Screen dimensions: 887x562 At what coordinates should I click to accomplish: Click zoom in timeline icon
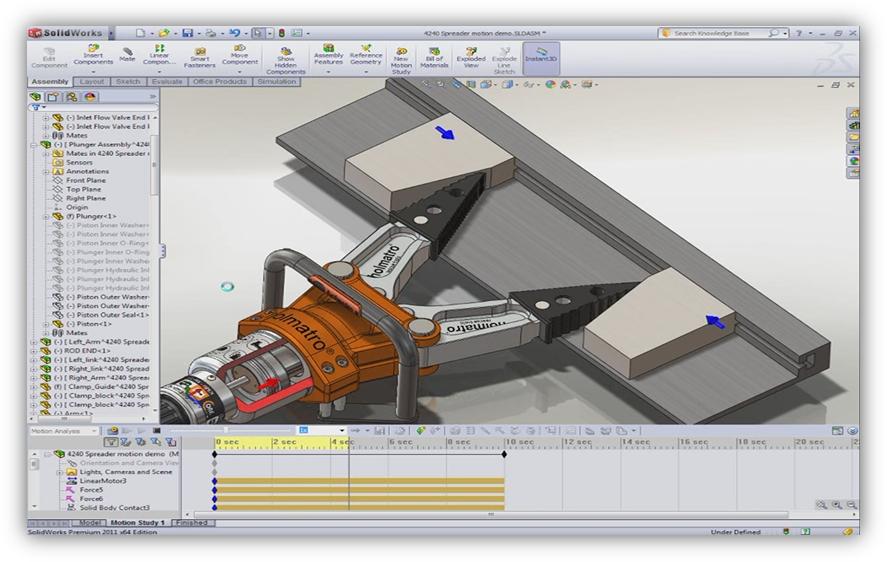tap(836, 504)
